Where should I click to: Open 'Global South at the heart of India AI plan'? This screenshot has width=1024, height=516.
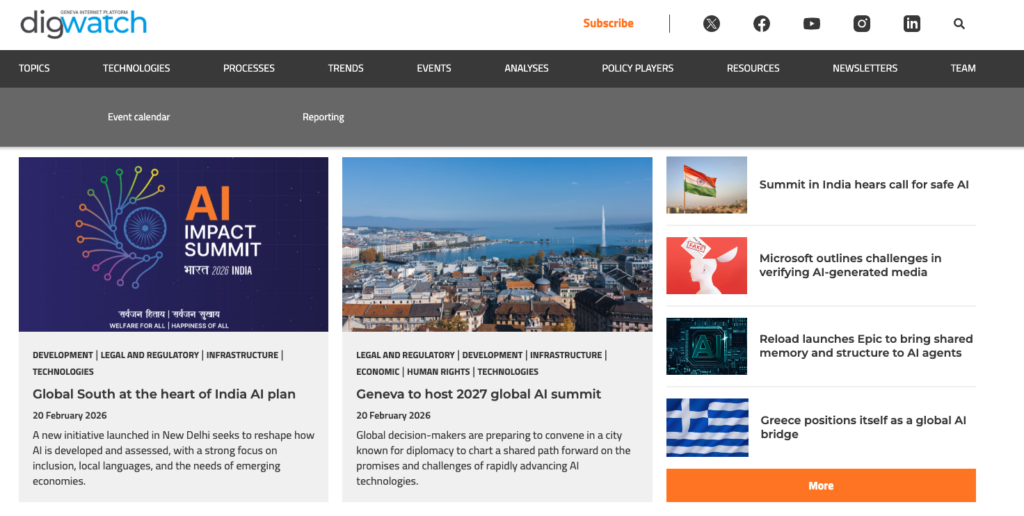coord(164,394)
